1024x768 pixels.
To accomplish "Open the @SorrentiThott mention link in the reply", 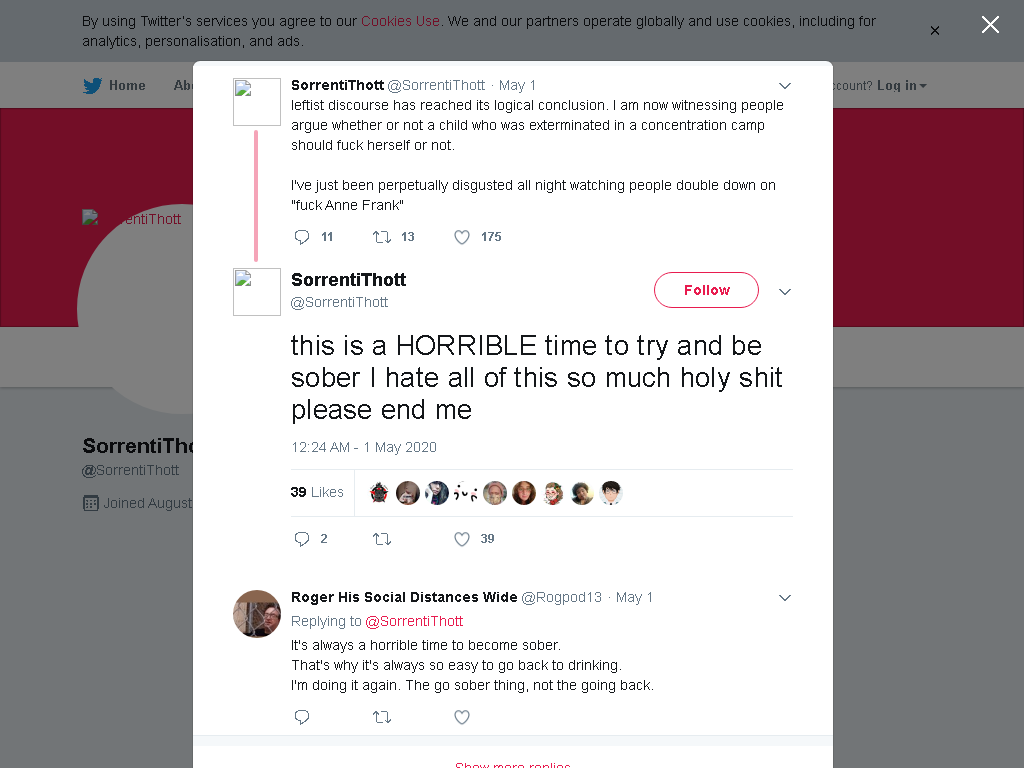I will (414, 621).
